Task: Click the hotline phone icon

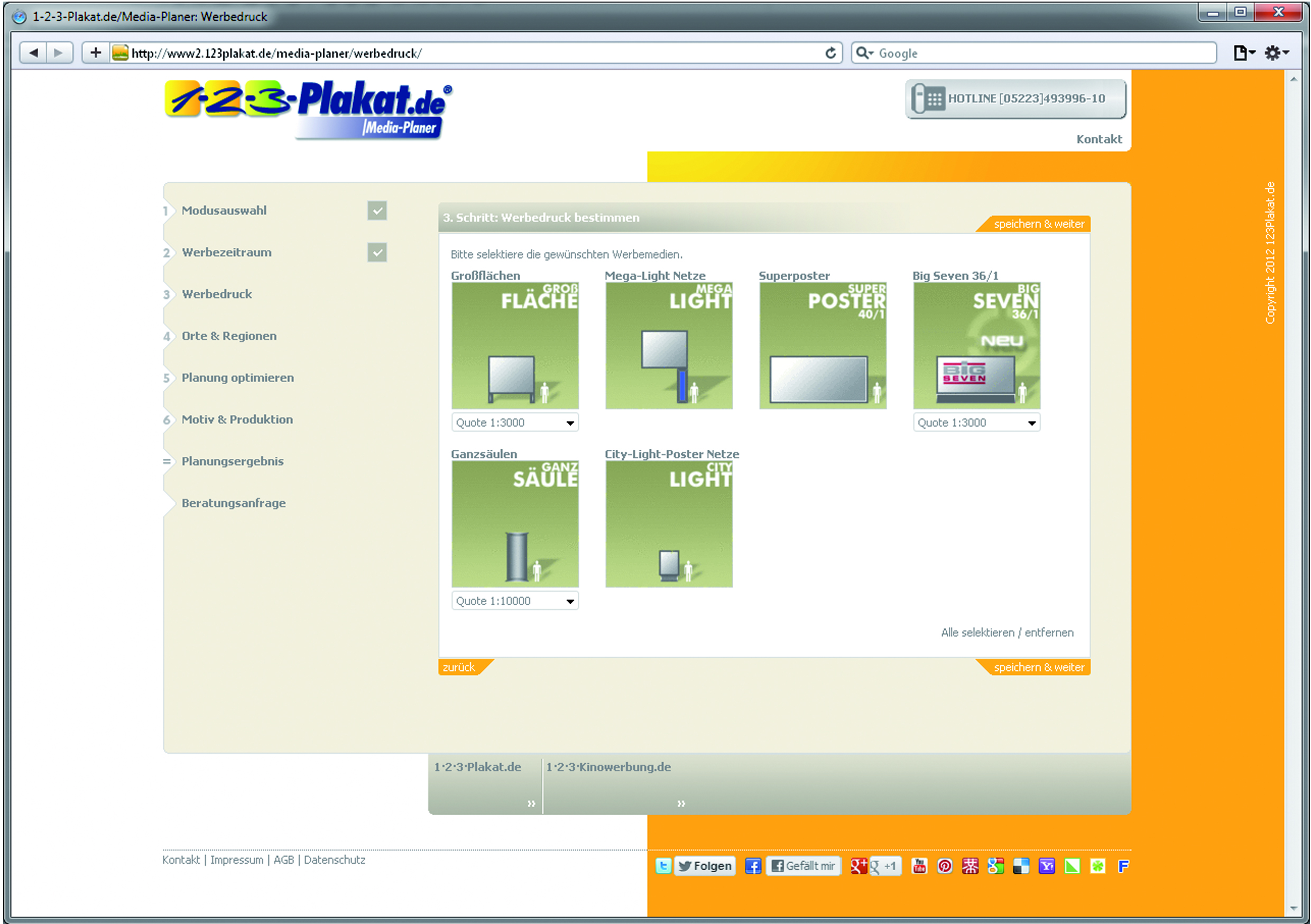Action: (x=928, y=99)
